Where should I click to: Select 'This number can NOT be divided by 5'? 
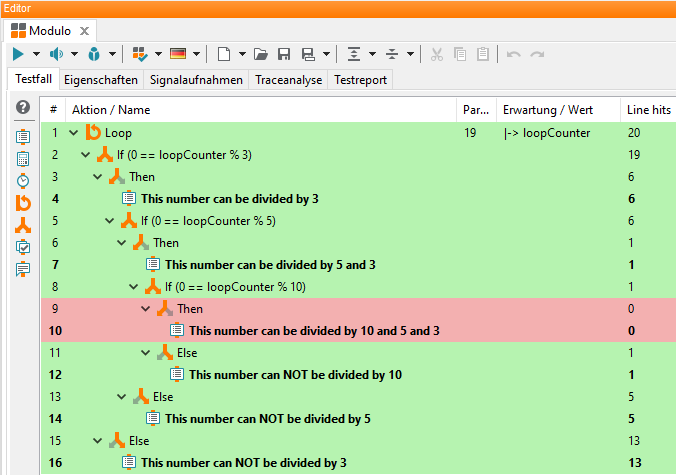point(268,419)
